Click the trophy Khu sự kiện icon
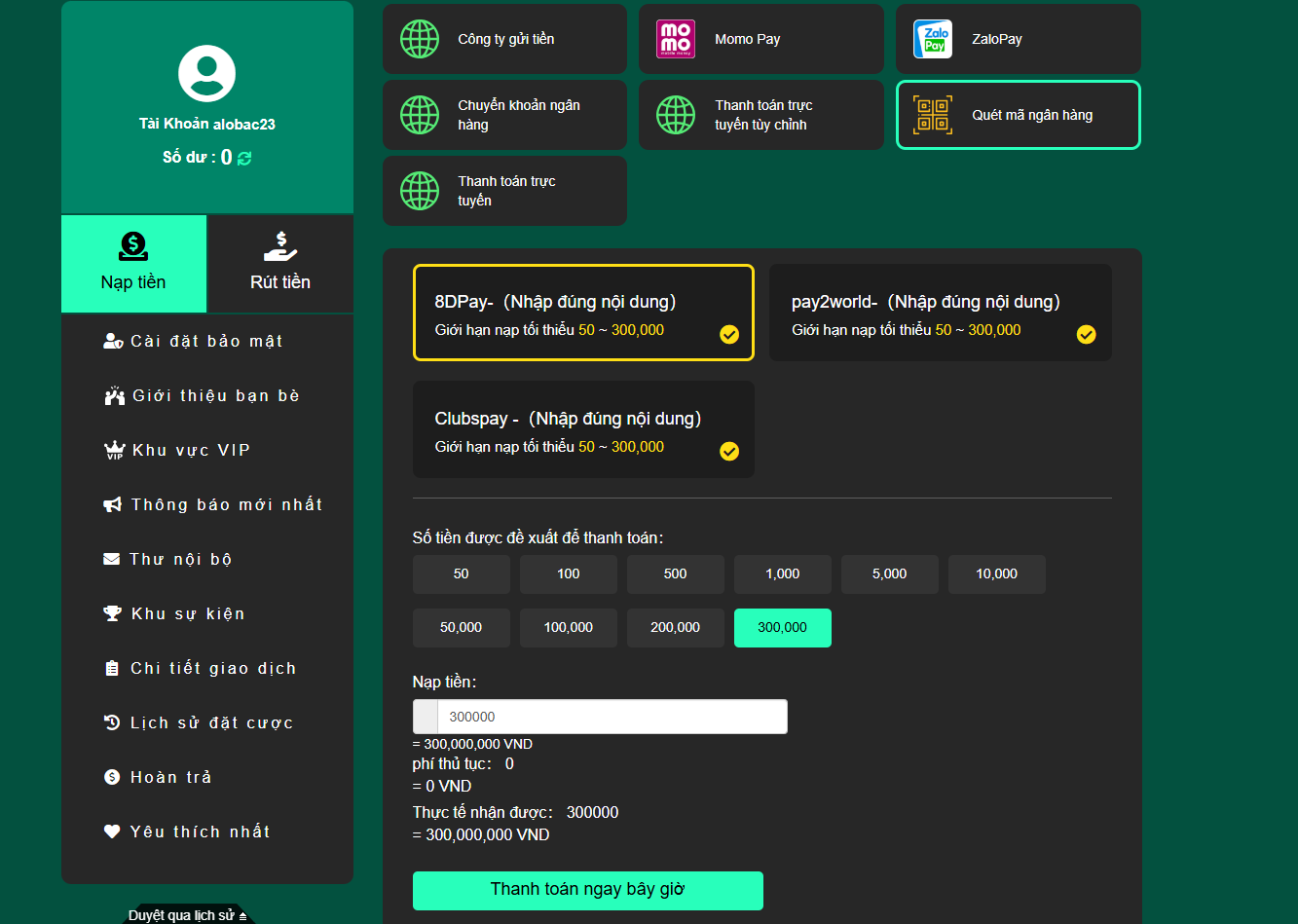Screen dimensions: 1298x924 tap(113, 613)
